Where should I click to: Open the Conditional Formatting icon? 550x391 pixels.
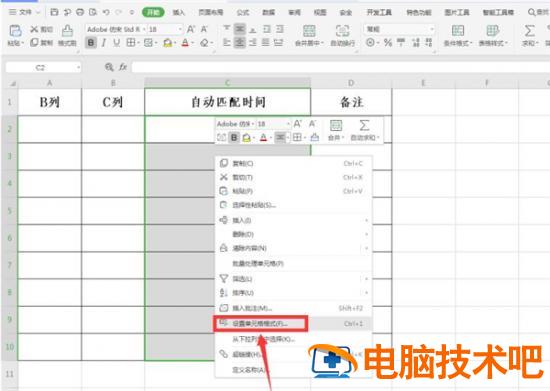tap(458, 31)
